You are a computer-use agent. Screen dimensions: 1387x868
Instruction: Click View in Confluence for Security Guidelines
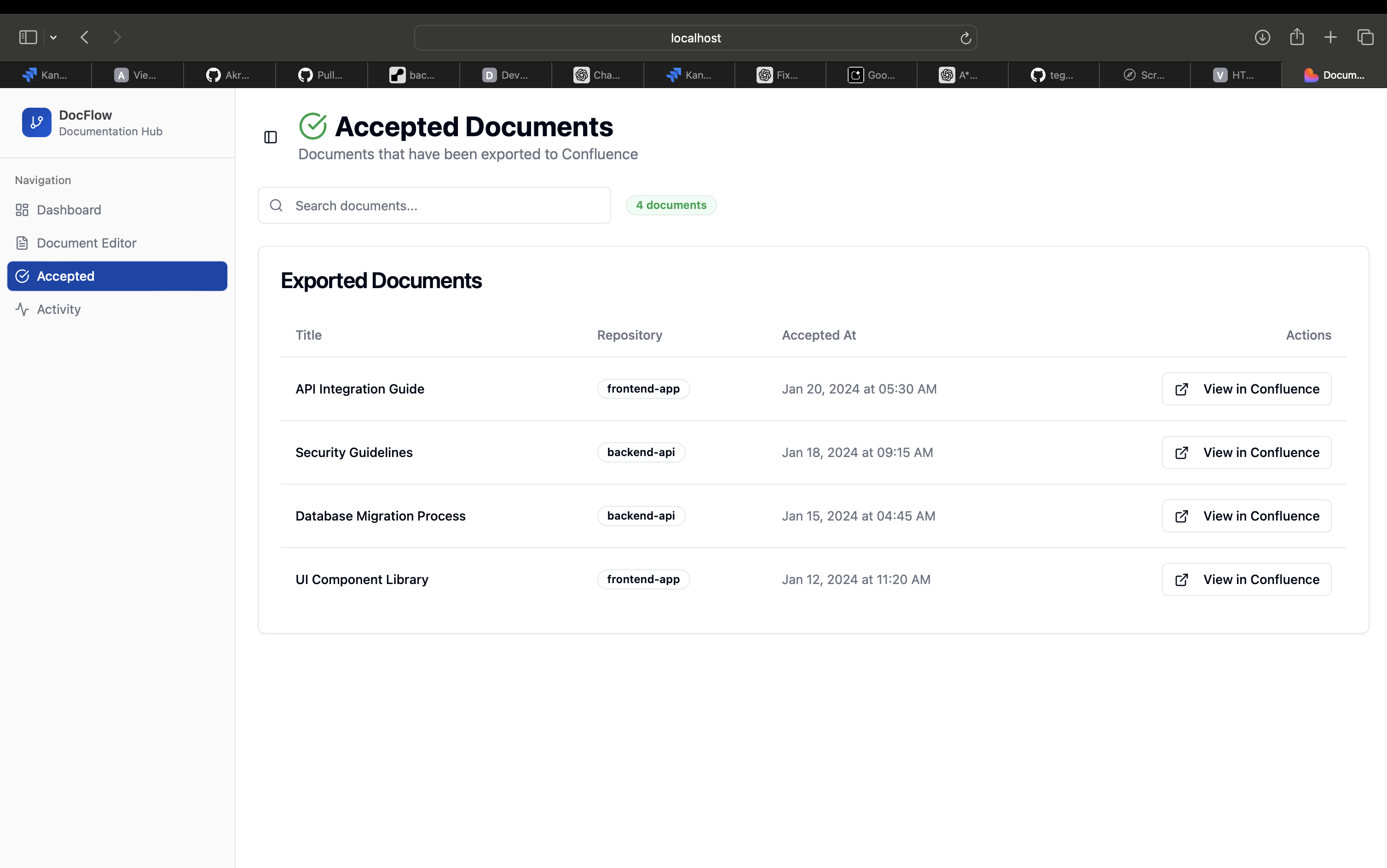(1246, 452)
